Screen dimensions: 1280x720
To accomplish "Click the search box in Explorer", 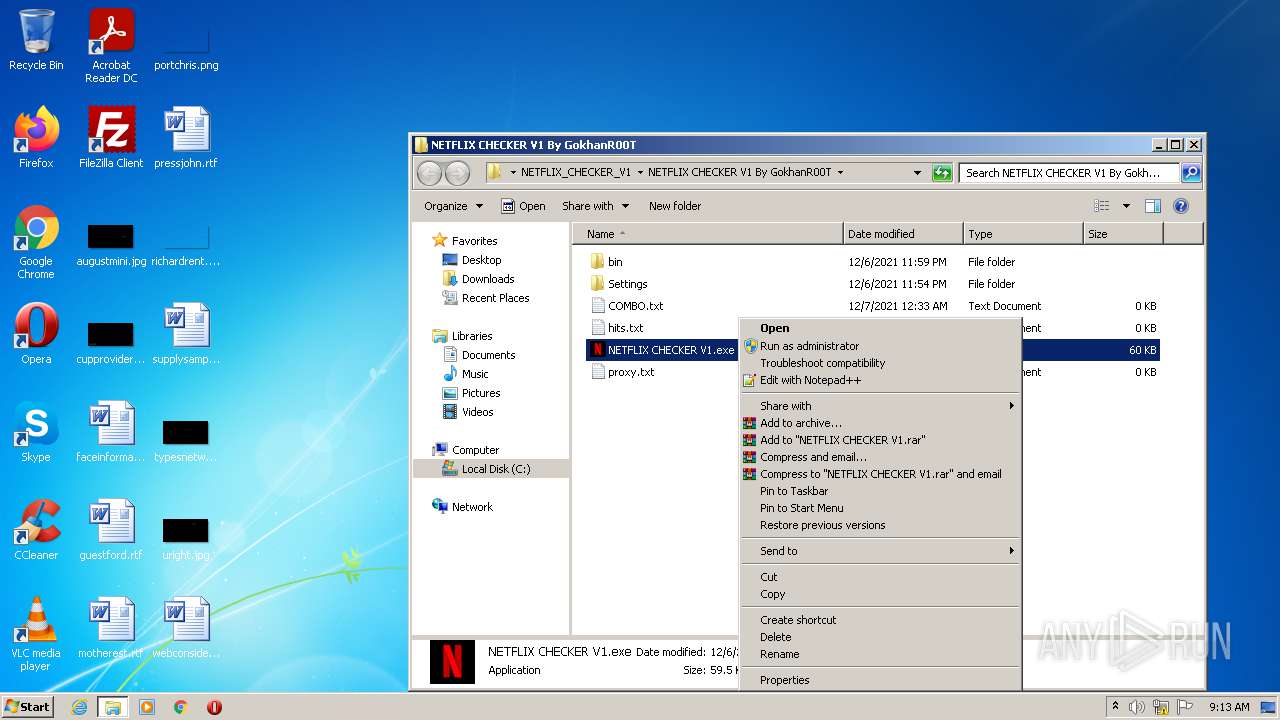I will (x=1068, y=173).
